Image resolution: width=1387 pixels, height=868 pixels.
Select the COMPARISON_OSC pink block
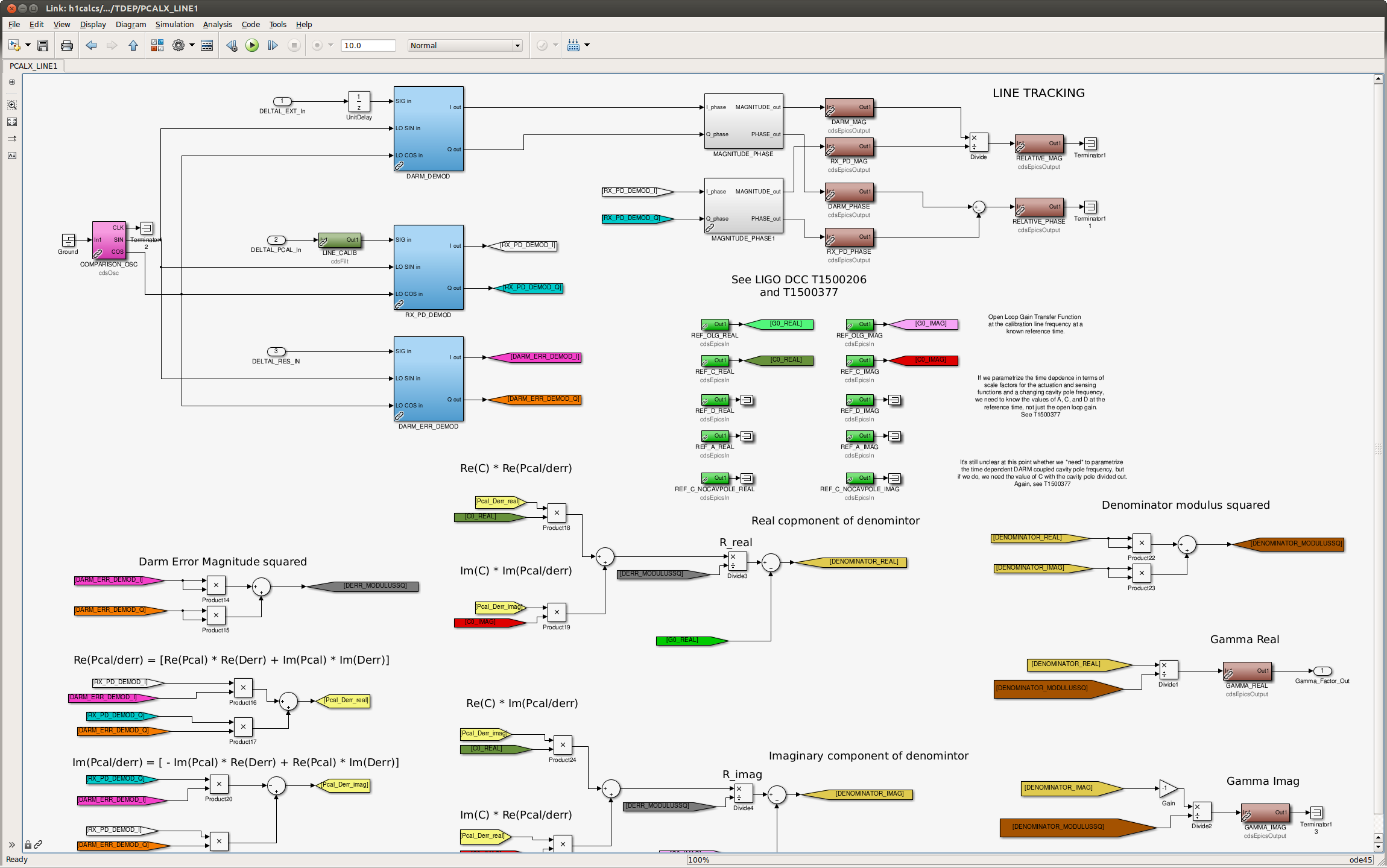tap(109, 240)
